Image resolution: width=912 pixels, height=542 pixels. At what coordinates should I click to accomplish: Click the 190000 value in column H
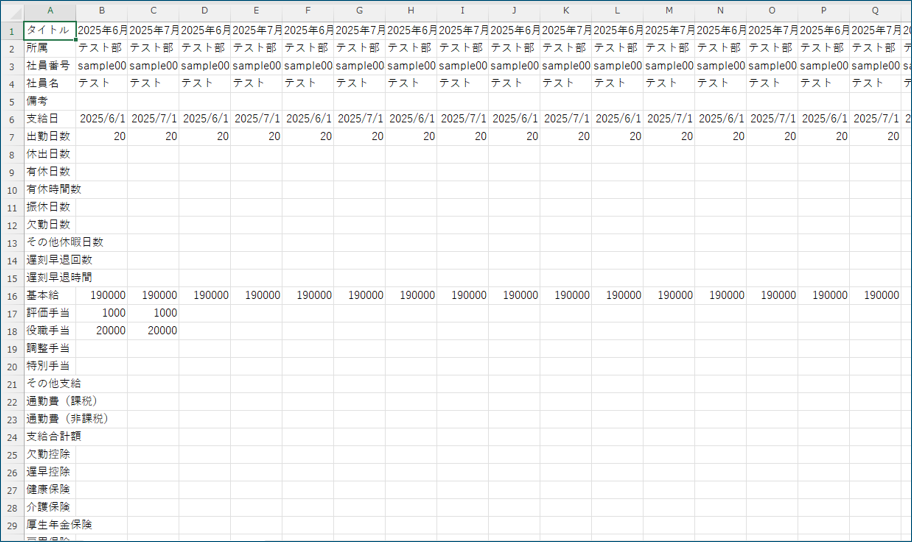point(412,295)
